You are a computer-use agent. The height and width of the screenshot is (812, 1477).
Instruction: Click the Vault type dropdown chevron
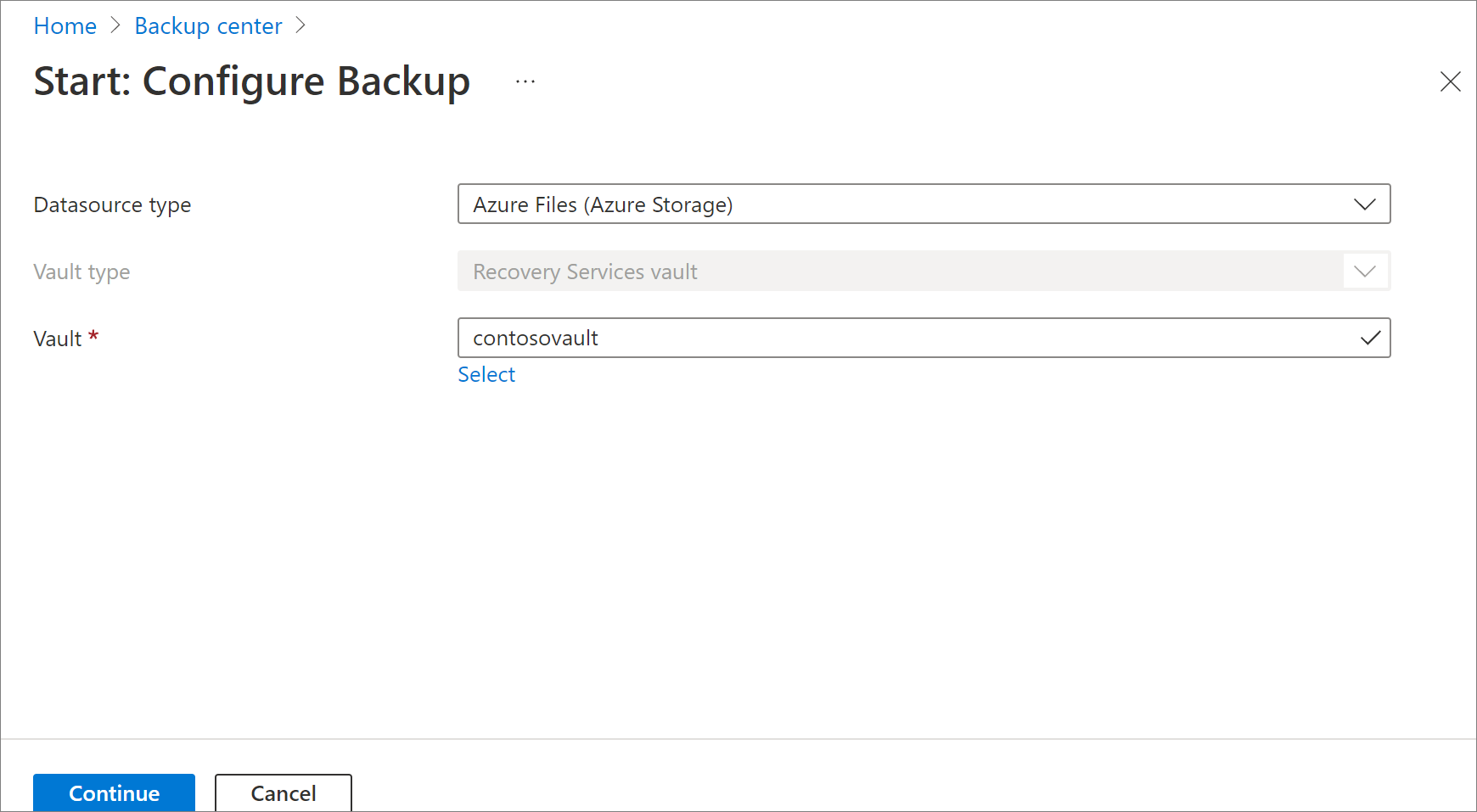(x=1364, y=272)
